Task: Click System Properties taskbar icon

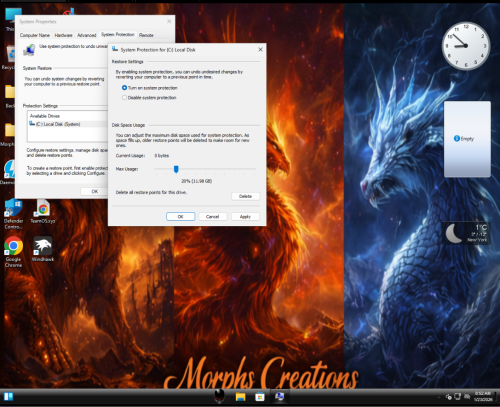Action: pyautogui.click(x=280, y=396)
